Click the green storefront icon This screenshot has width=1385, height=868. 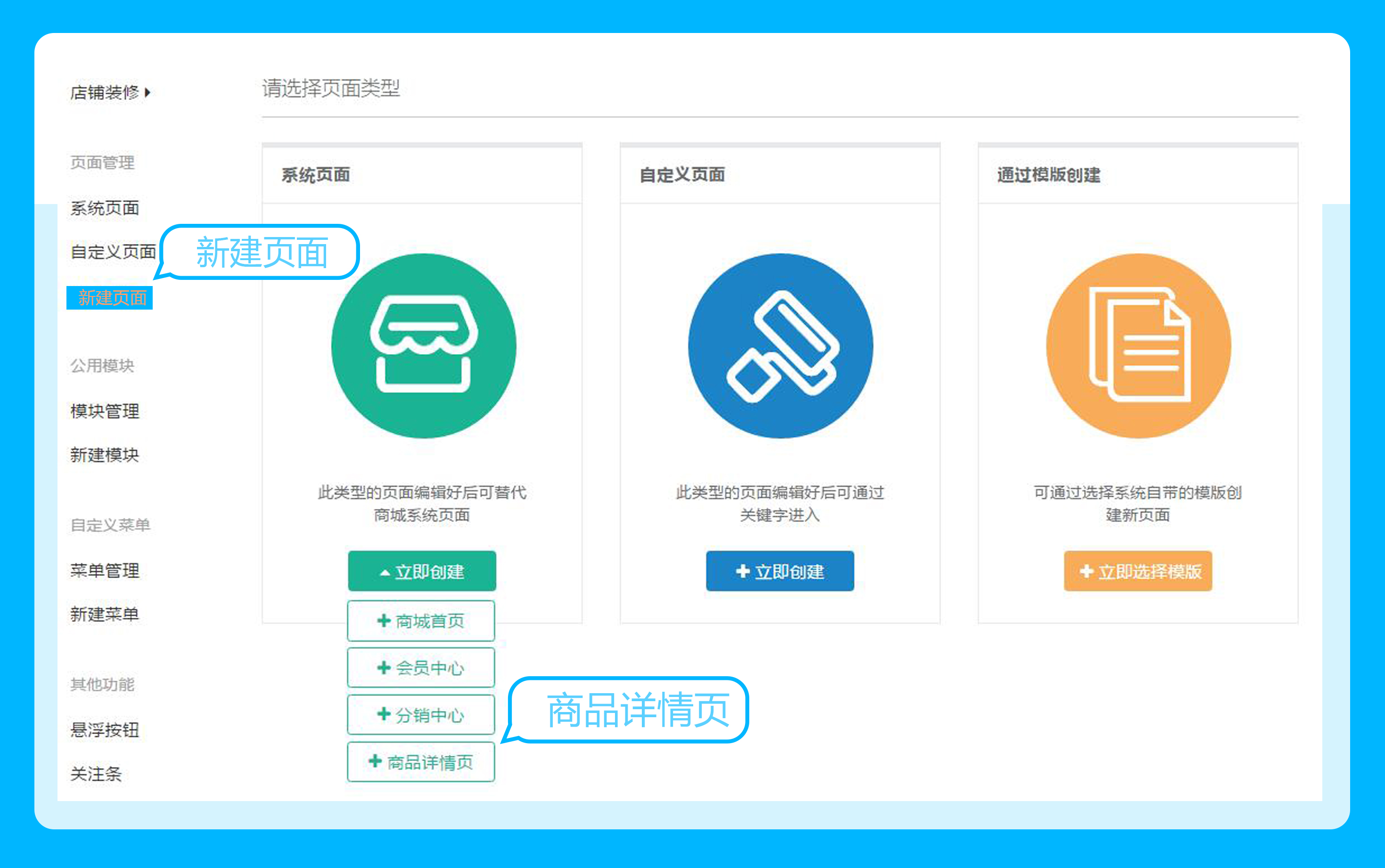tap(423, 346)
